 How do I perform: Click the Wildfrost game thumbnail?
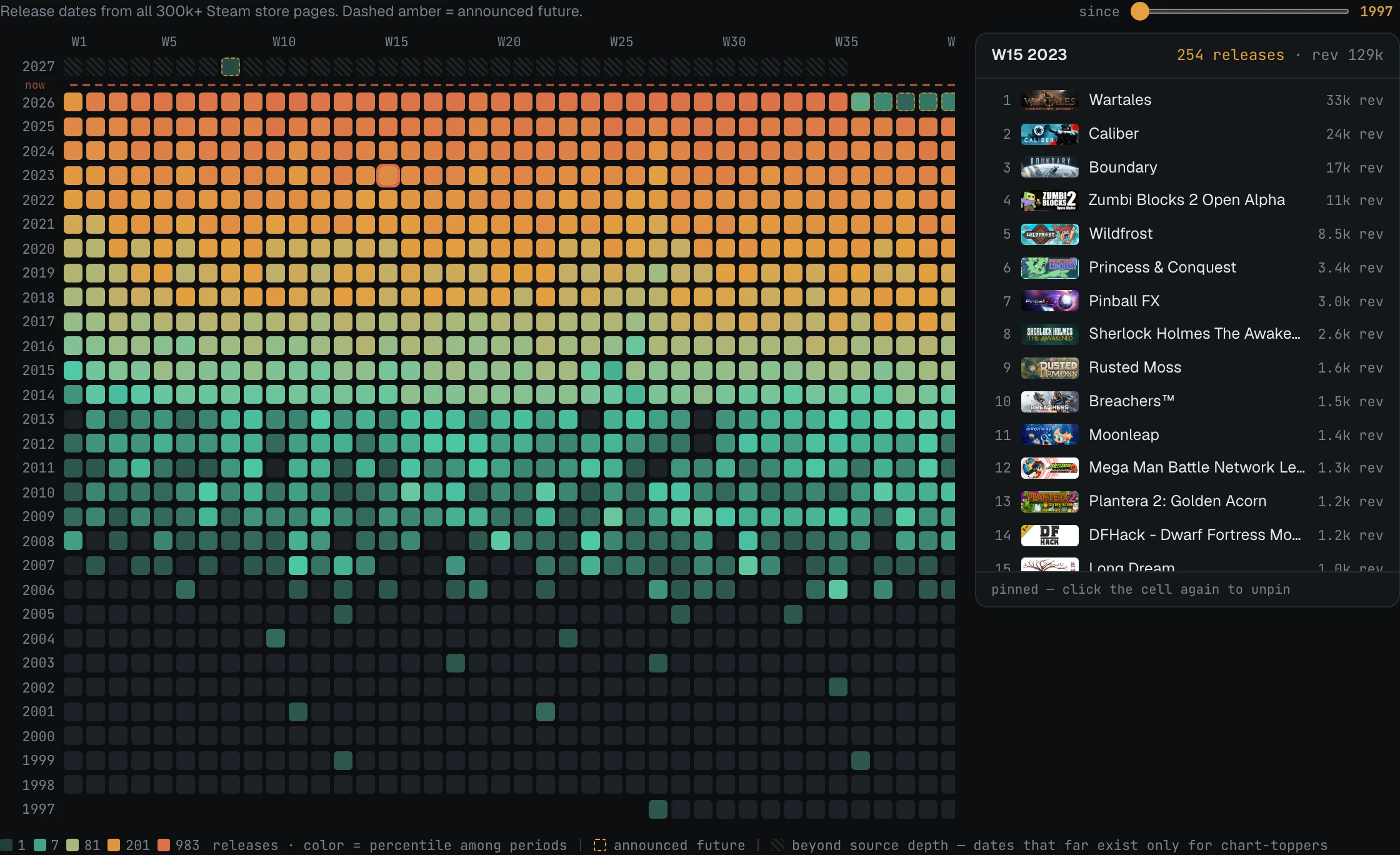pos(1049,234)
